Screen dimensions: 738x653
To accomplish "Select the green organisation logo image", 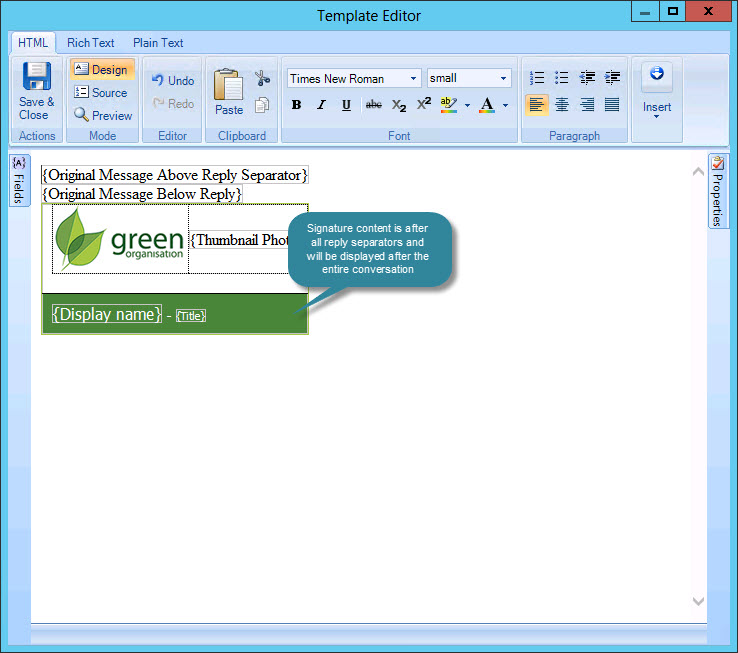I will (x=120, y=239).
